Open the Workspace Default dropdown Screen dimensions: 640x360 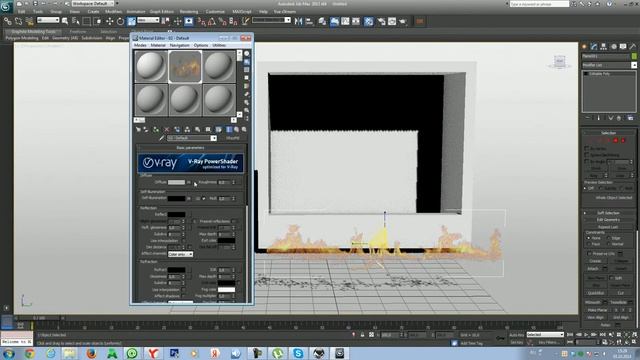pos(93,4)
